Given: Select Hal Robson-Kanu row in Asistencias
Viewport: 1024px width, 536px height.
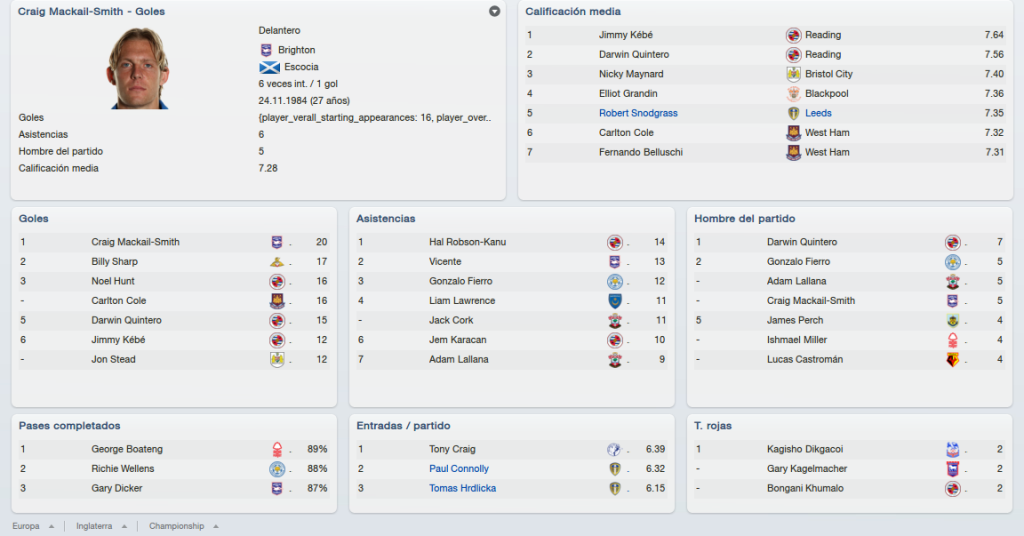Looking at the screenshot, I should 511,242.
